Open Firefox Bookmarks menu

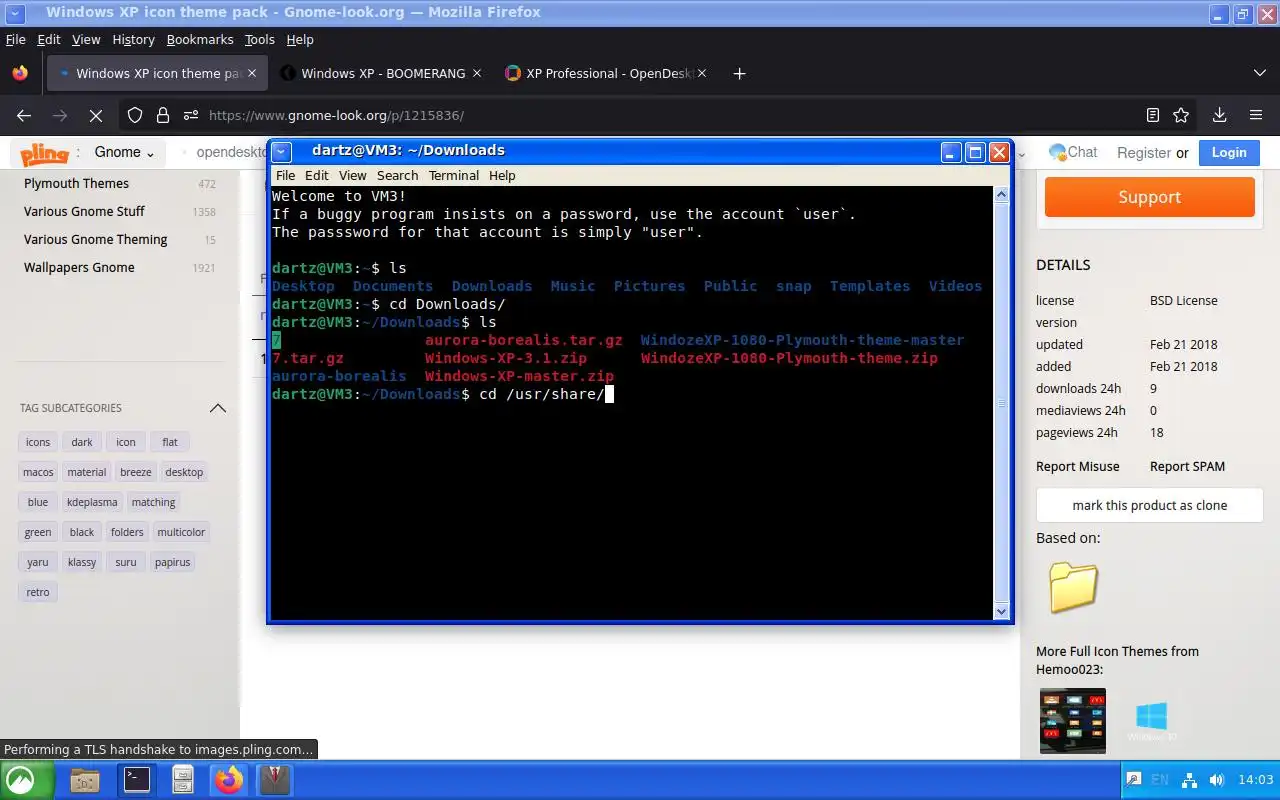[x=200, y=39]
